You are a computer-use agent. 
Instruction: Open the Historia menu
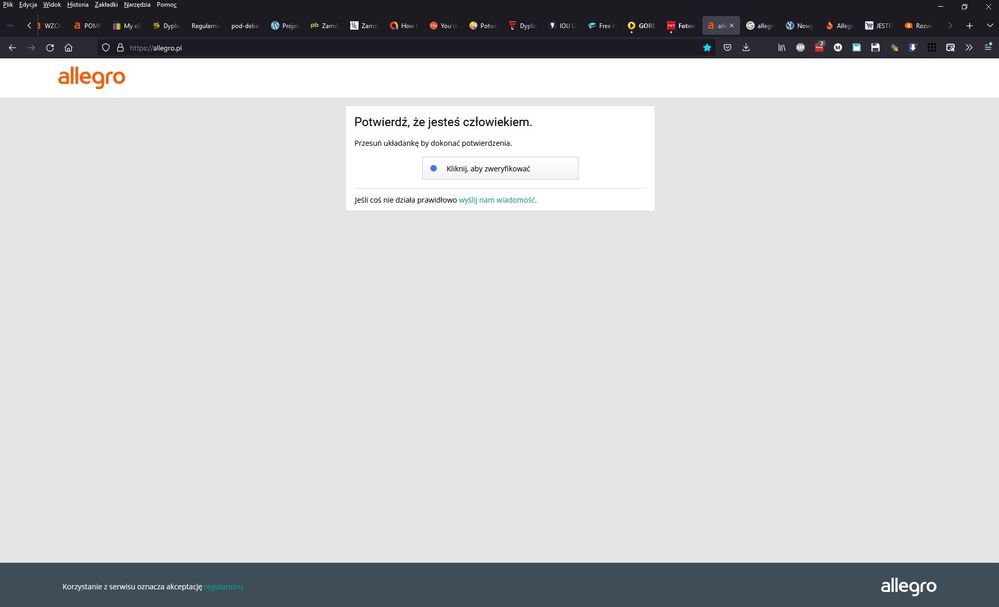click(x=78, y=4)
